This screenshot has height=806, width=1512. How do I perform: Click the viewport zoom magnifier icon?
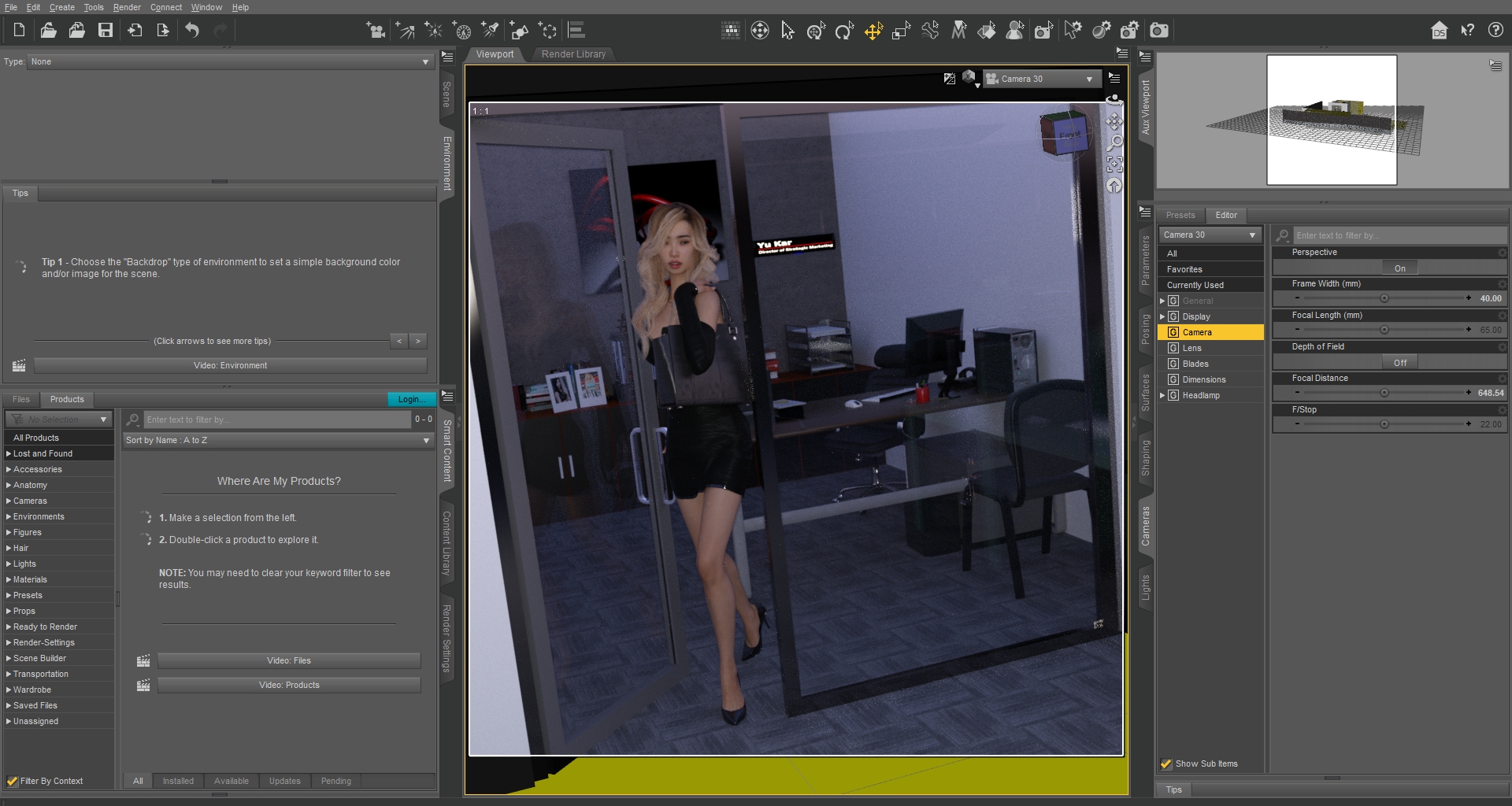[1114, 142]
